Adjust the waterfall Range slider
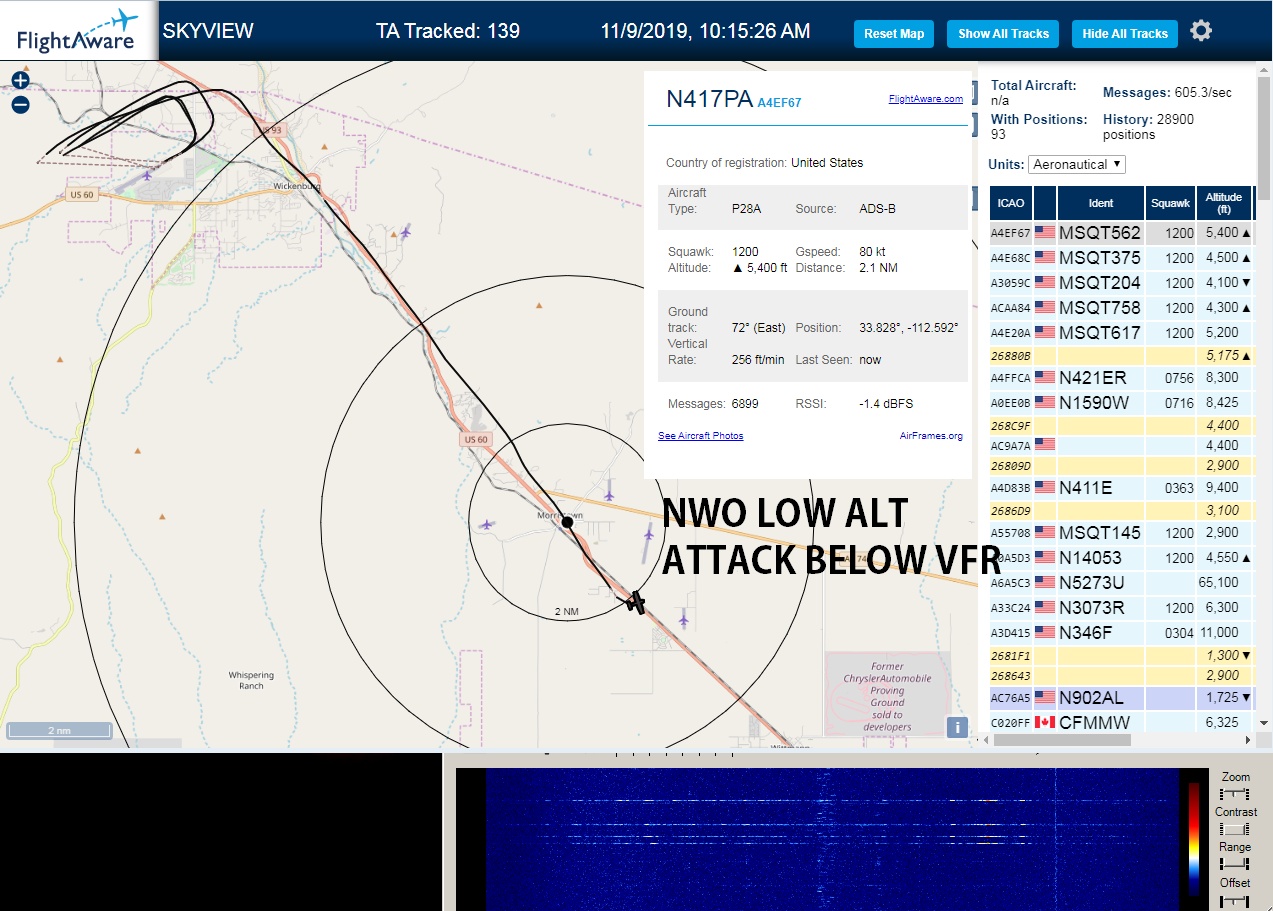The height and width of the screenshot is (911, 1273). 1236,863
